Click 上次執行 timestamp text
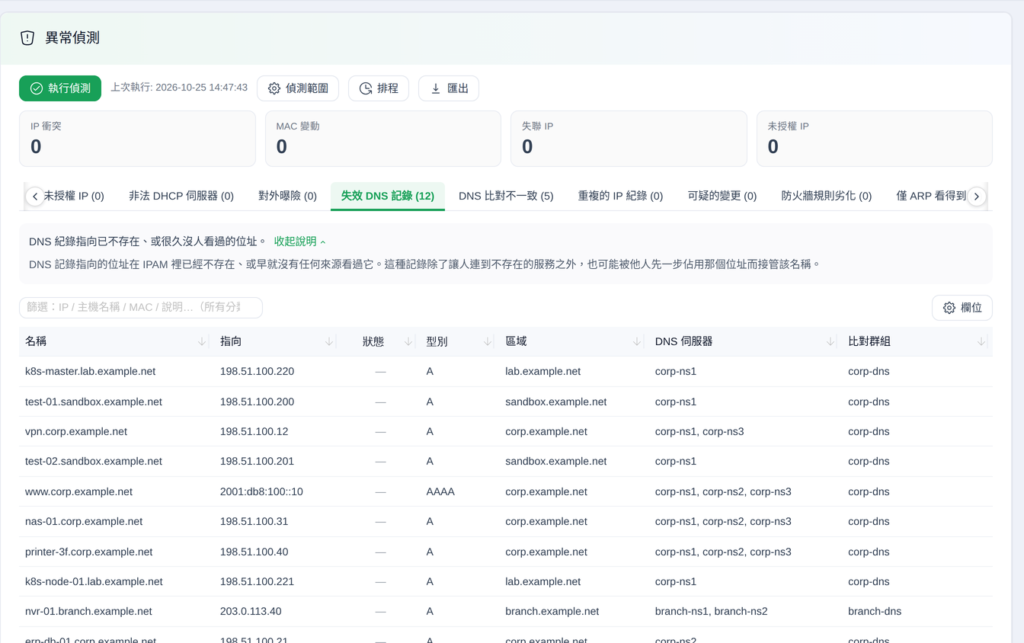Screen dimensions: 1024x643 pos(179,87)
